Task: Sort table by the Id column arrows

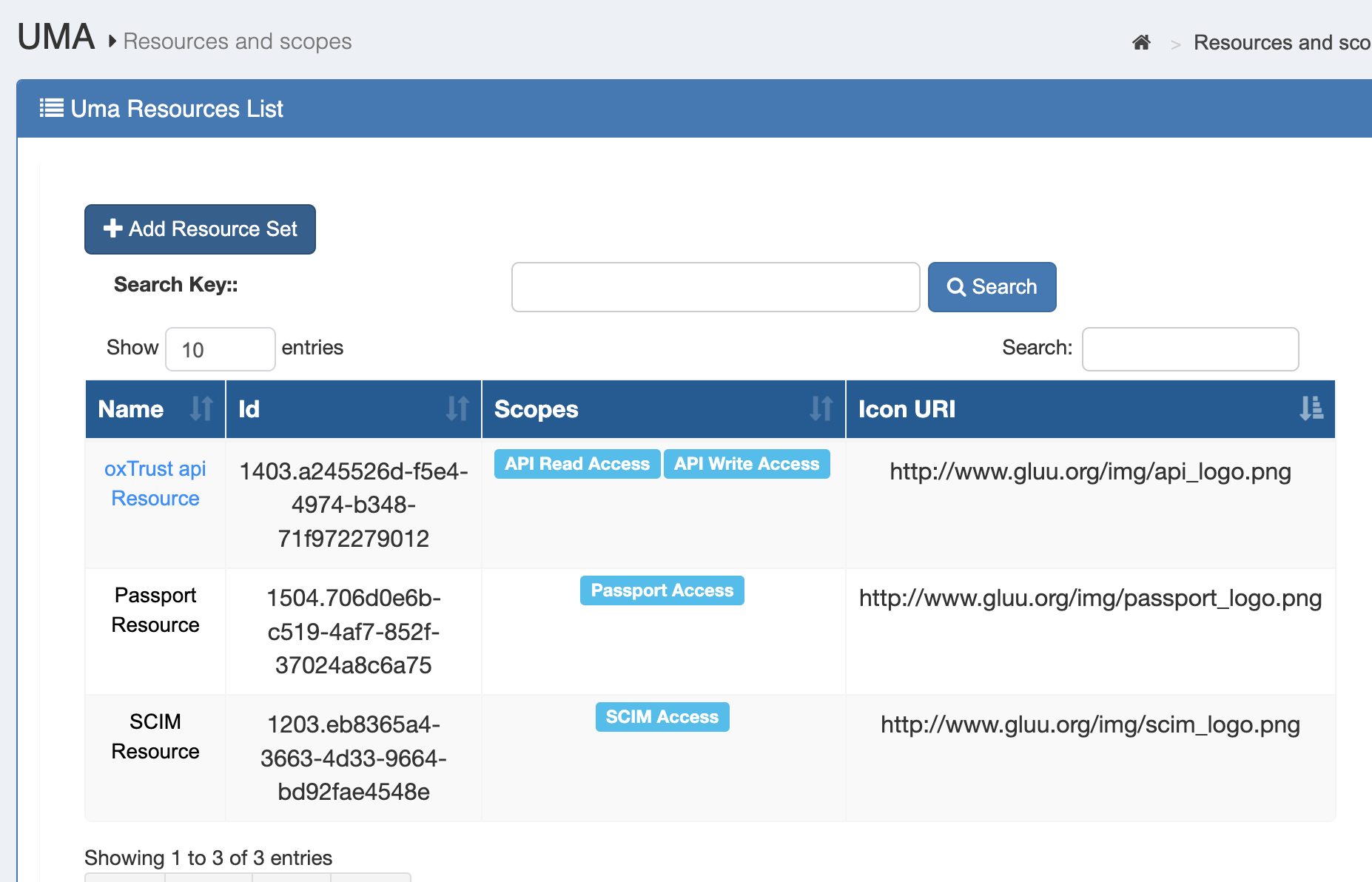Action: [x=457, y=409]
